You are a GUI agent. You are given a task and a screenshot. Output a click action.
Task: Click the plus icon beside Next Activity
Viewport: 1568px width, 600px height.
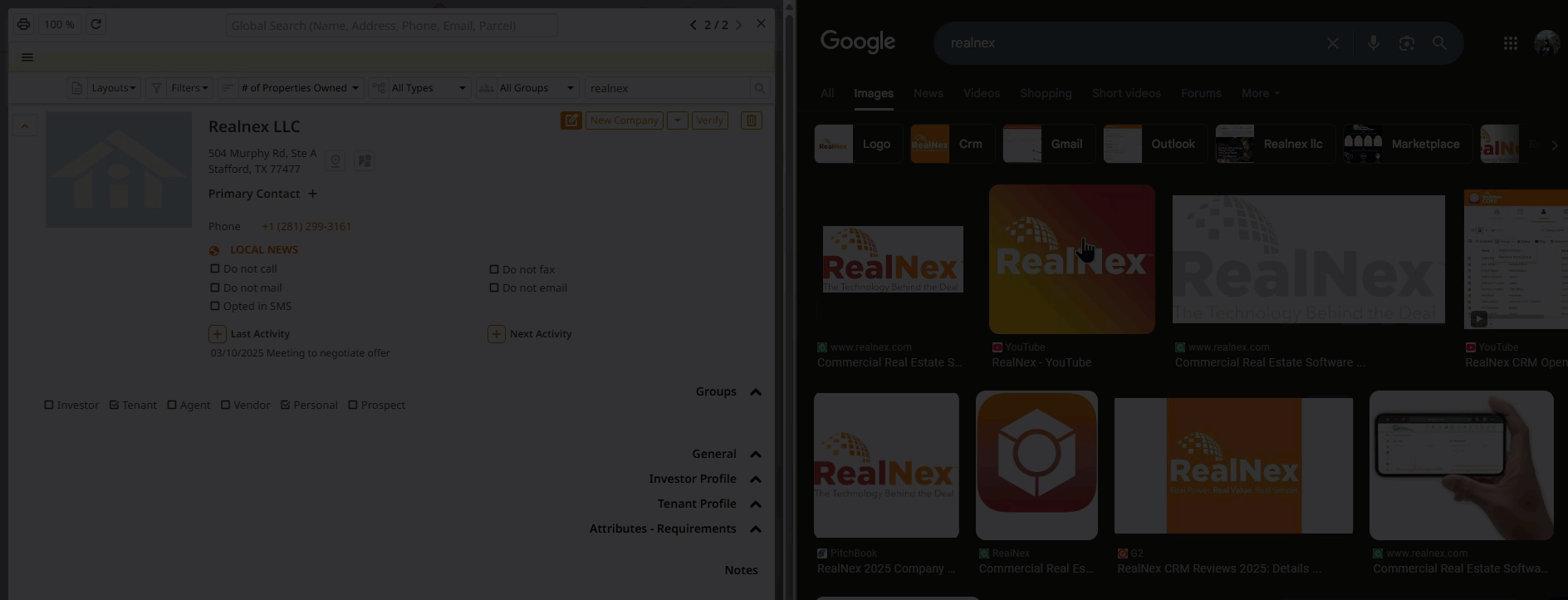point(497,334)
